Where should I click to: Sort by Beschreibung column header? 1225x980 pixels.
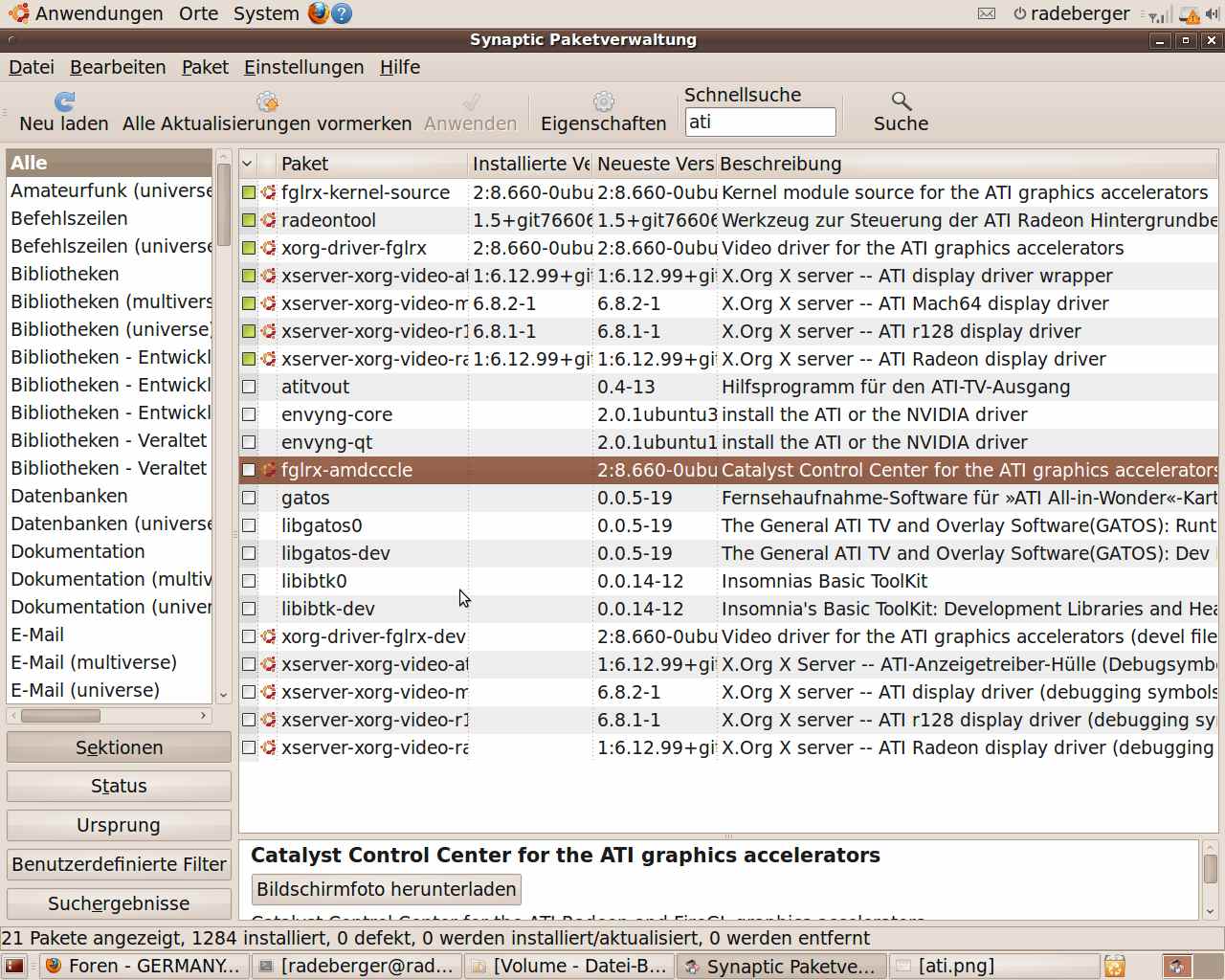point(967,164)
